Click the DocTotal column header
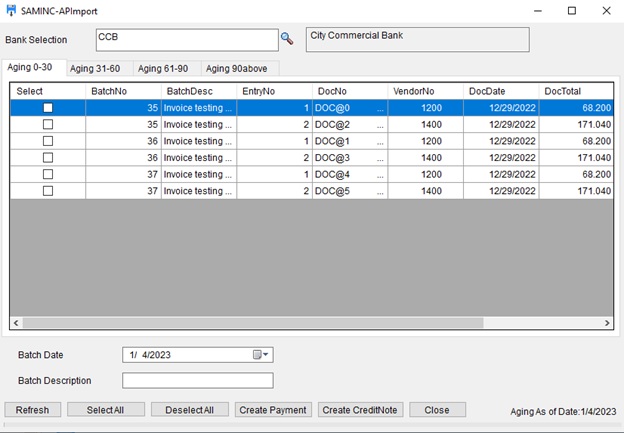The width and height of the screenshot is (624, 433). [x=576, y=91]
